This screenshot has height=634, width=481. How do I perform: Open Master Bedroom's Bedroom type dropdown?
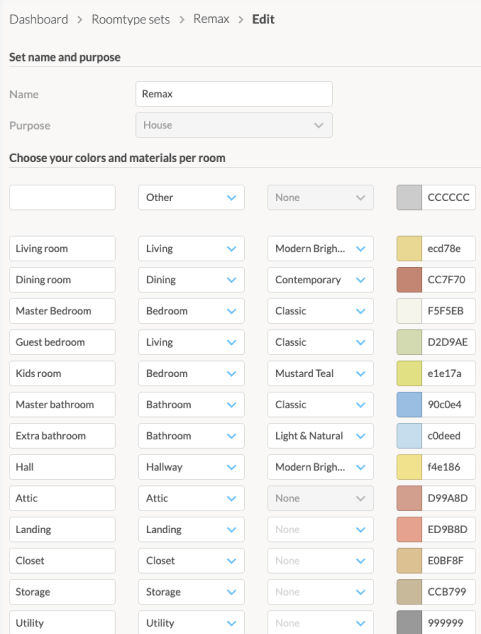click(191, 311)
